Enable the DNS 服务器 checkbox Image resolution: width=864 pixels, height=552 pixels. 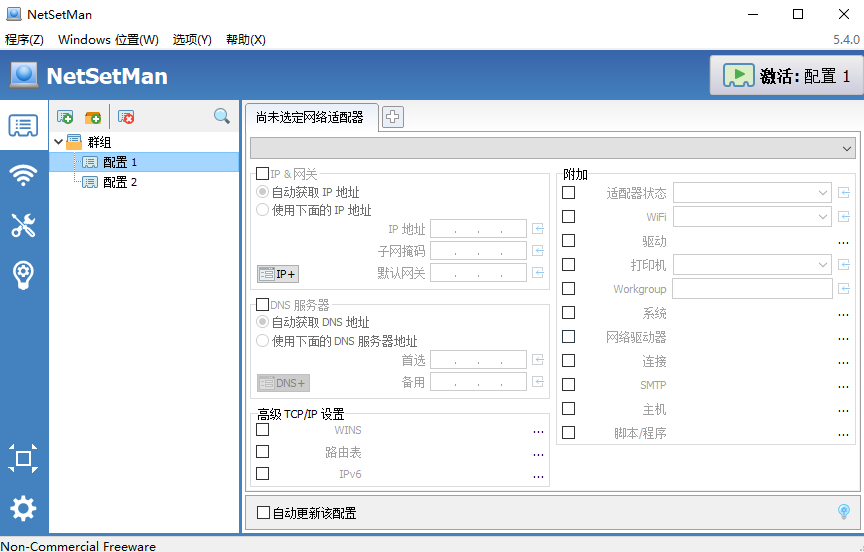click(263, 305)
